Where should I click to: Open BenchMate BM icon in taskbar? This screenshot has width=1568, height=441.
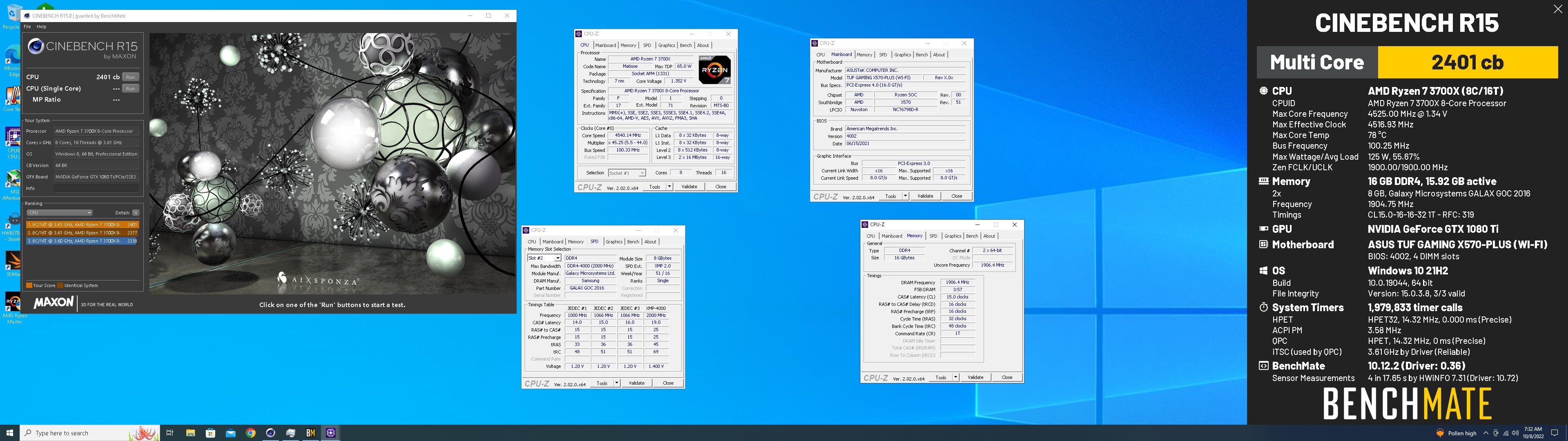pyautogui.click(x=311, y=433)
